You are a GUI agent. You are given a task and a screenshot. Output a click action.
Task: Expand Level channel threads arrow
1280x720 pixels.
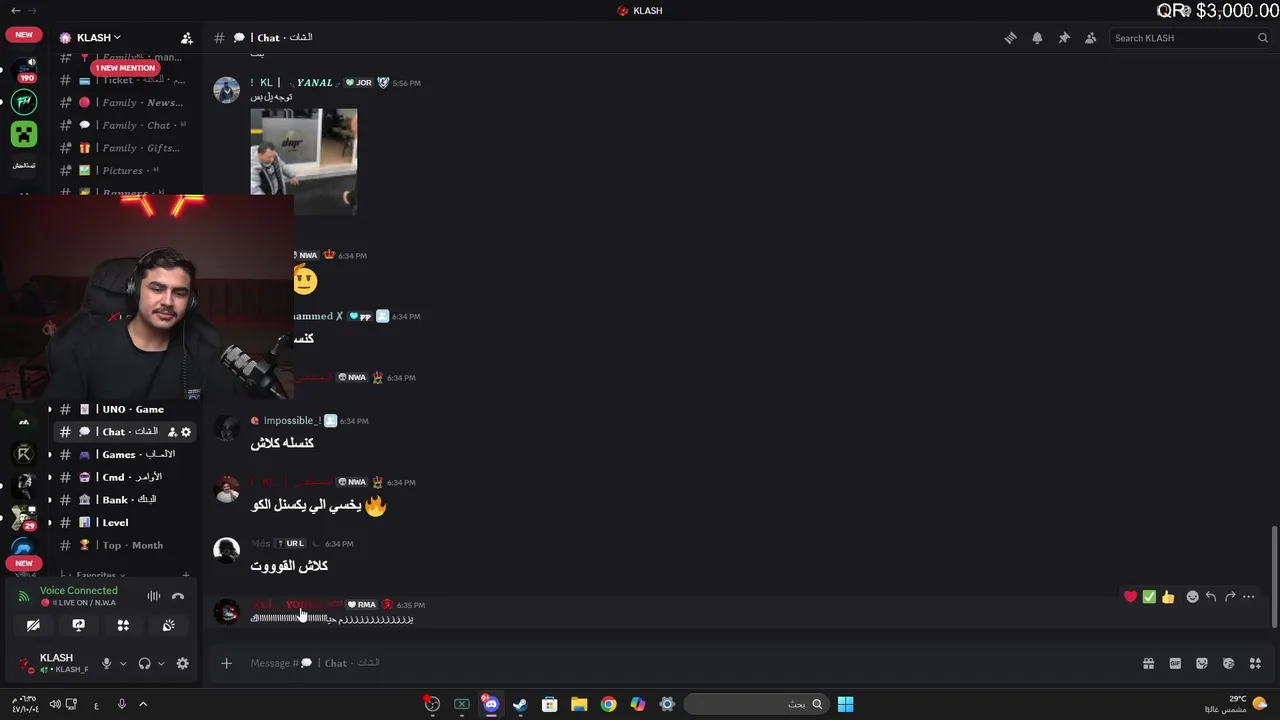pyautogui.click(x=49, y=522)
